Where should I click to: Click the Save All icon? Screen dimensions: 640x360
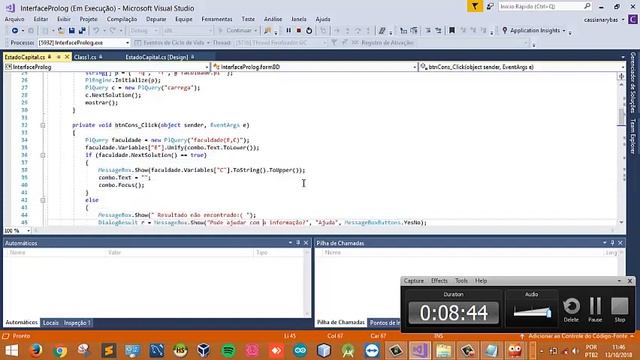point(82,31)
